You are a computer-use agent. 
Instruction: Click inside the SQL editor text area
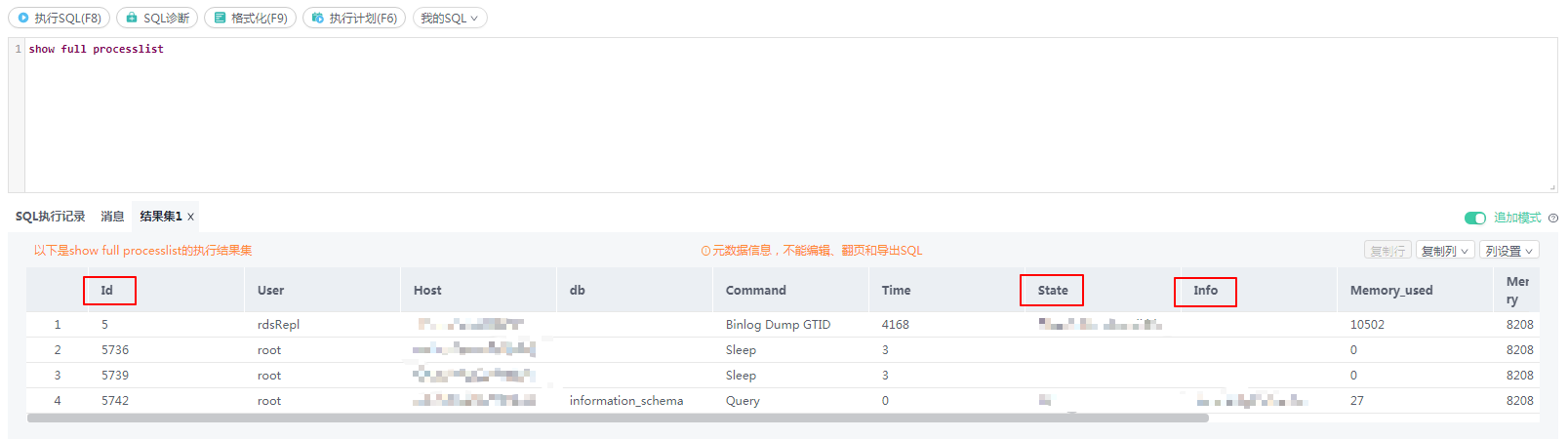click(790, 115)
